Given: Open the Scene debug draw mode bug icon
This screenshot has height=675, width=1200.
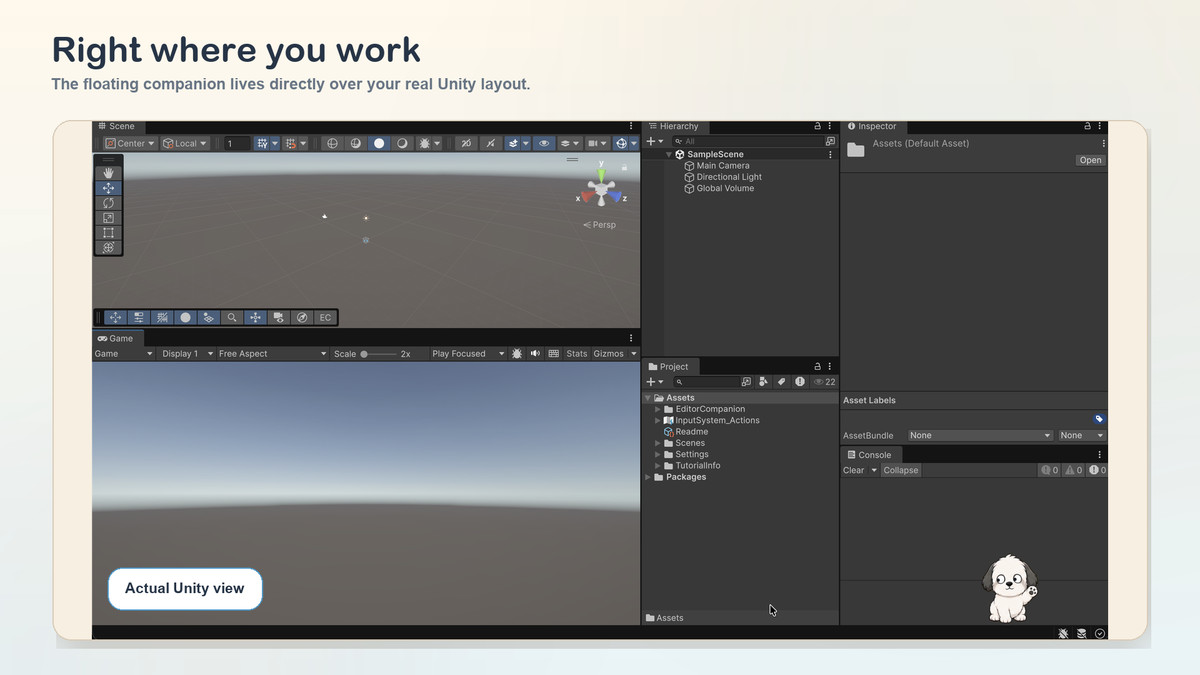Looking at the screenshot, I should coord(424,143).
